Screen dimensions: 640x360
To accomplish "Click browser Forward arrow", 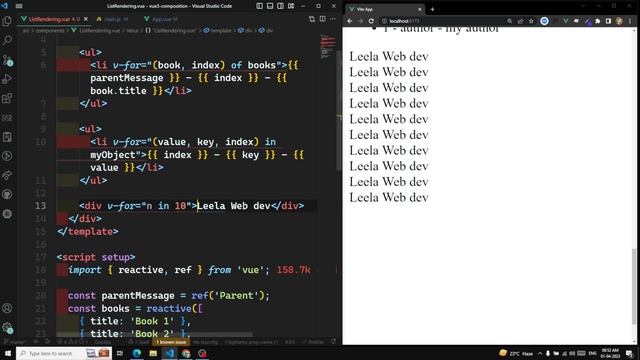I will click(x=360, y=21).
